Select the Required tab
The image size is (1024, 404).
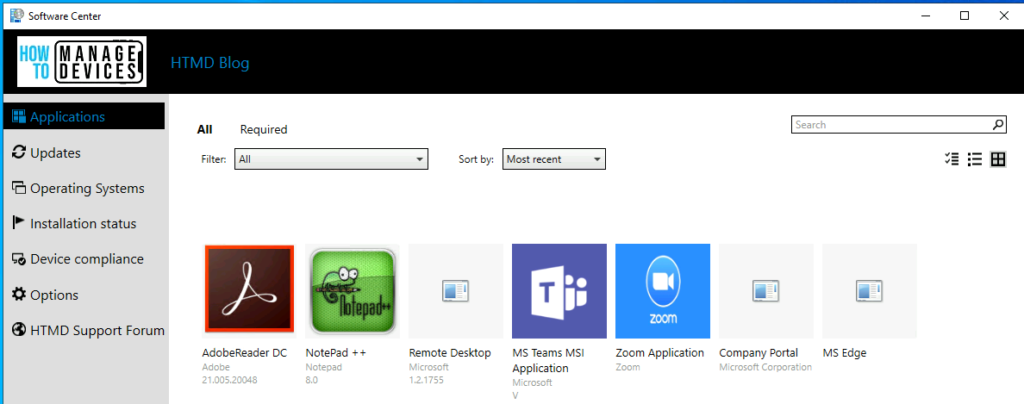(x=263, y=129)
